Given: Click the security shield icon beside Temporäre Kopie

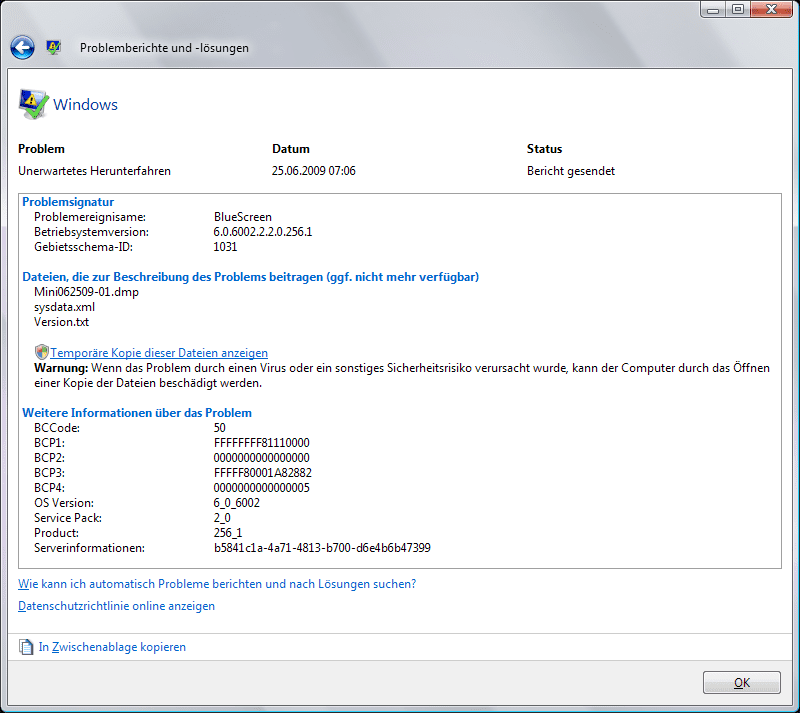Looking at the screenshot, I should 41,352.
